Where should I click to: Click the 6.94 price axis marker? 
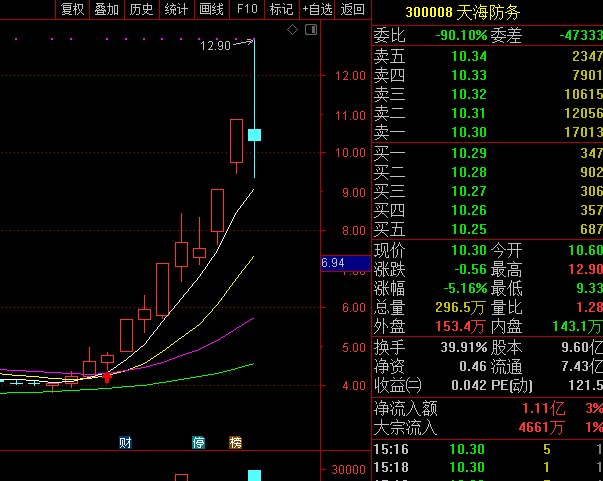333,263
